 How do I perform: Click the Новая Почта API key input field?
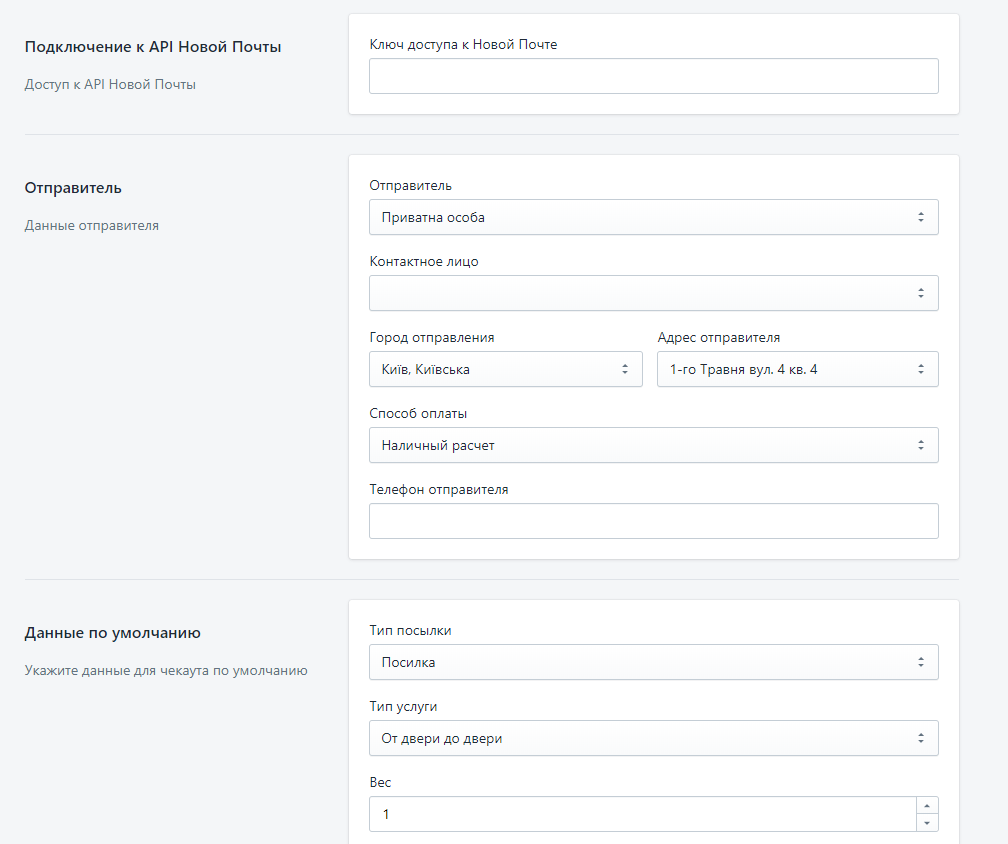coord(653,76)
